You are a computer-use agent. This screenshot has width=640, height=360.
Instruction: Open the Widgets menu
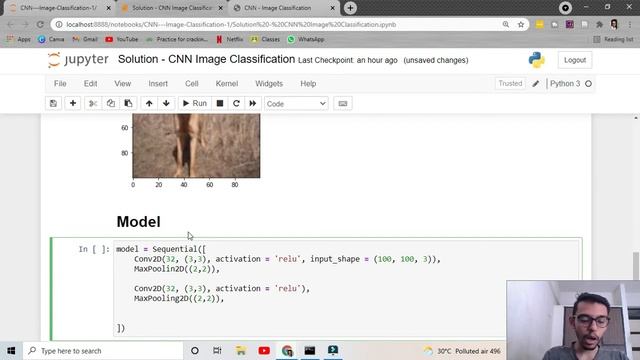(x=269, y=84)
